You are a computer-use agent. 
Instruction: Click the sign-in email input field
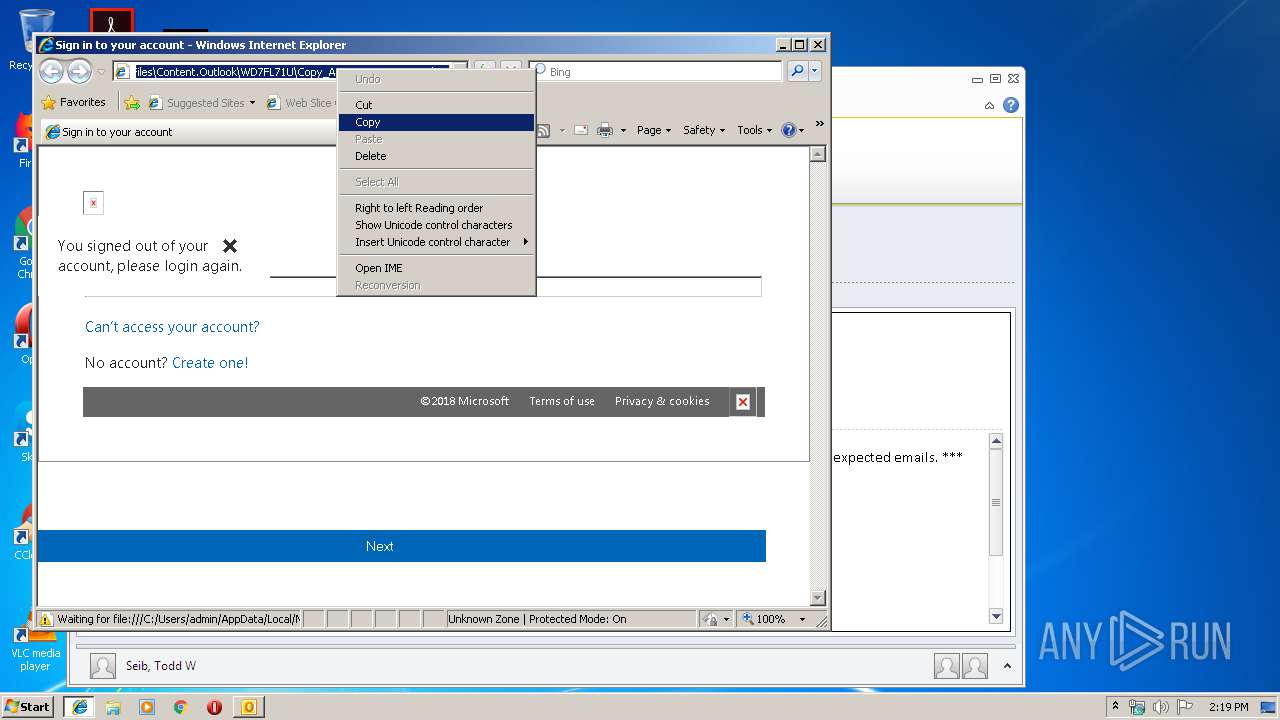pos(516,286)
